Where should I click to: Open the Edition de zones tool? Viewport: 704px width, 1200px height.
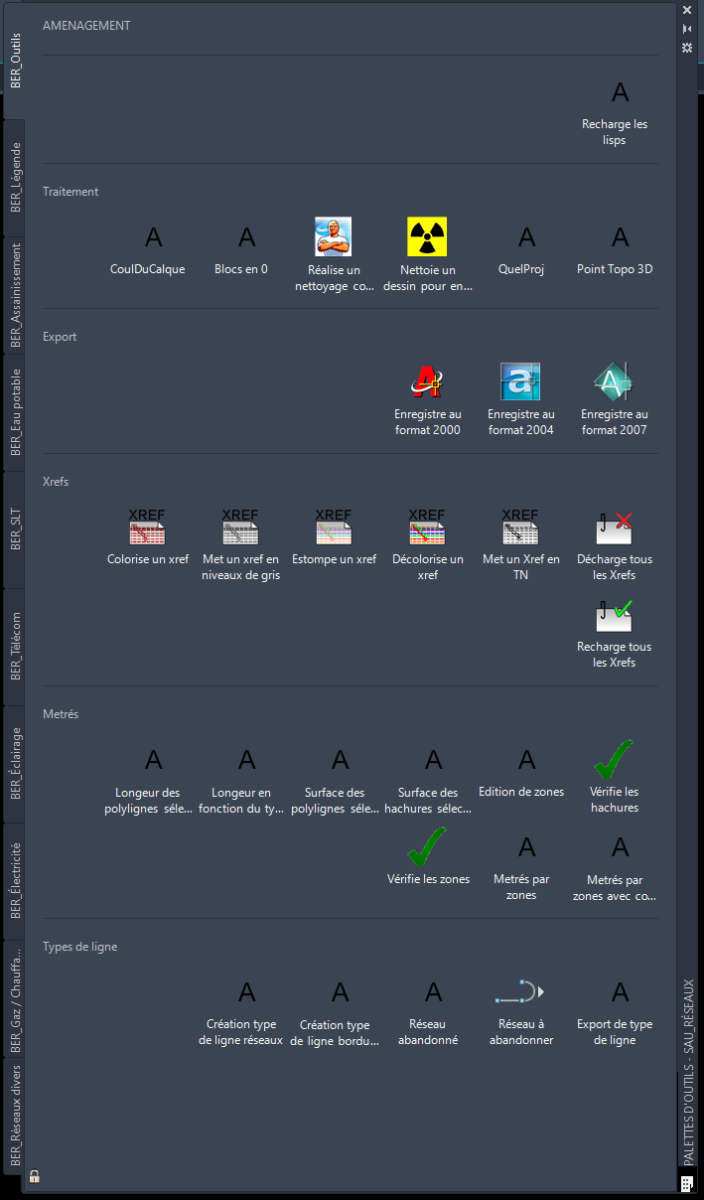pyautogui.click(x=521, y=773)
